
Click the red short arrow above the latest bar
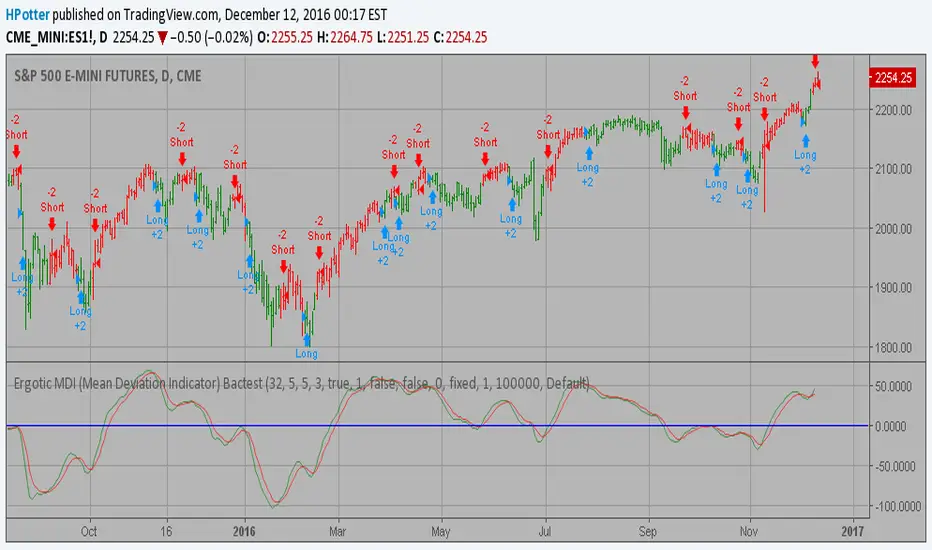point(815,61)
